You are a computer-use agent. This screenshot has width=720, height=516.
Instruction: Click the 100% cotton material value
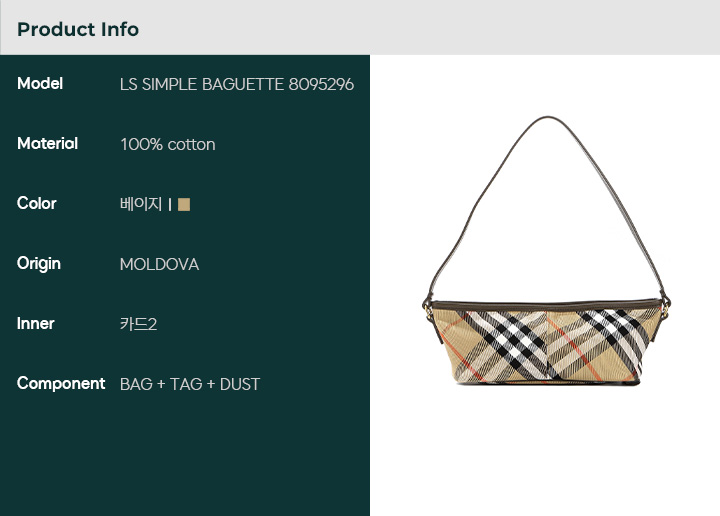(x=167, y=145)
